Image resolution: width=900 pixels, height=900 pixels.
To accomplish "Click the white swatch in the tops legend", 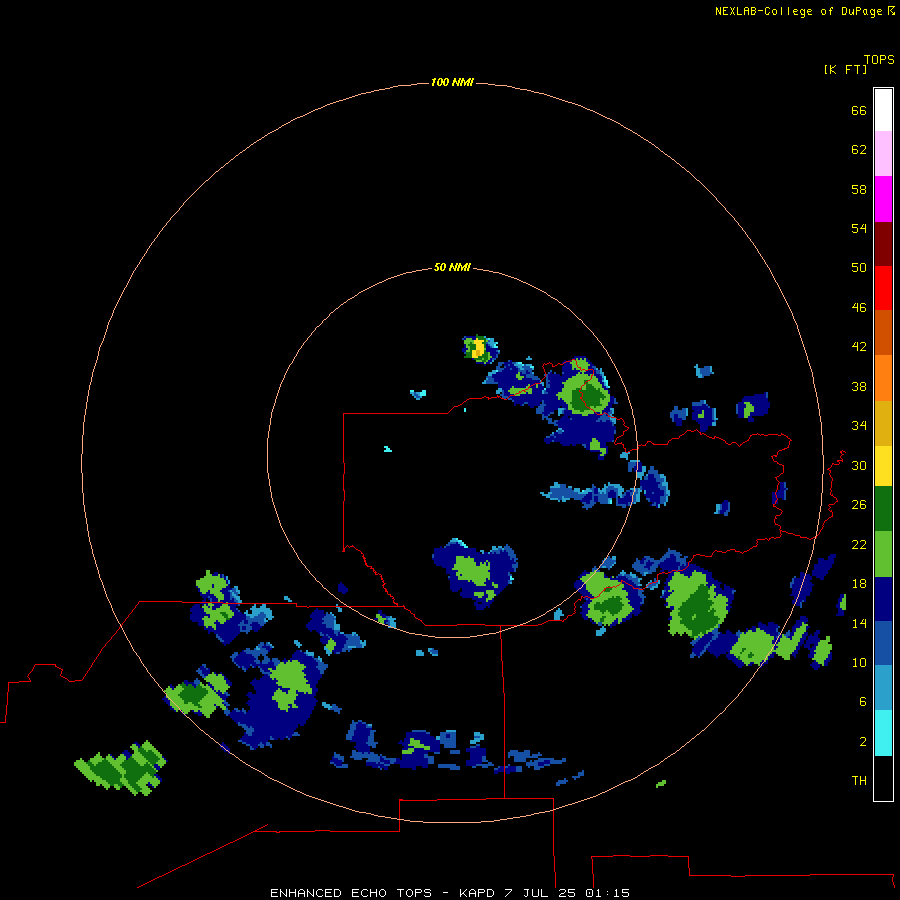I will [883, 110].
